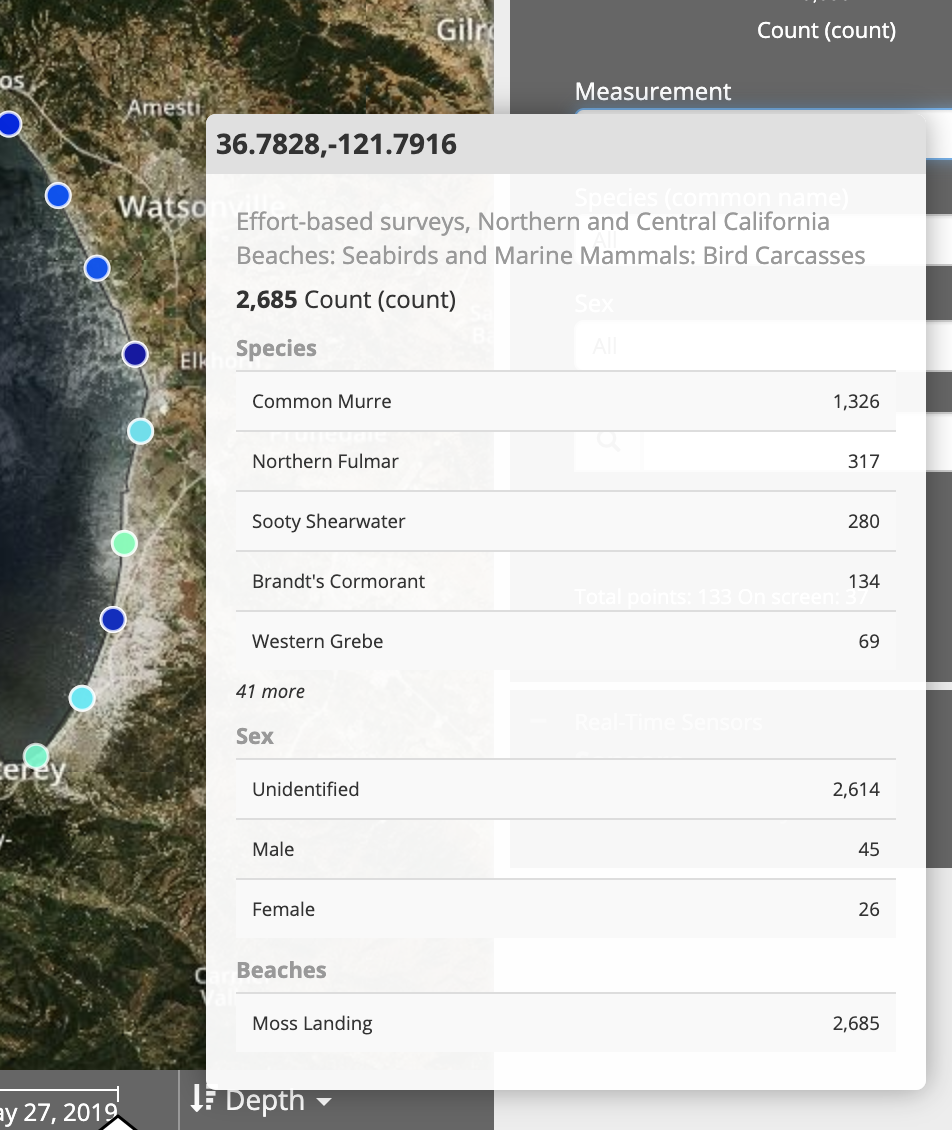Click the Measurement label in the side panel
The width and height of the screenshot is (952, 1130).
click(x=652, y=92)
